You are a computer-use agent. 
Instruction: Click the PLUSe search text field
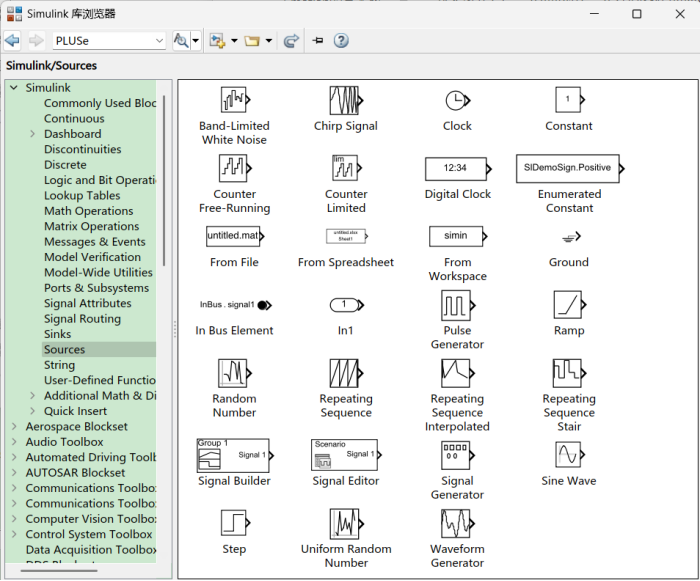pos(104,41)
